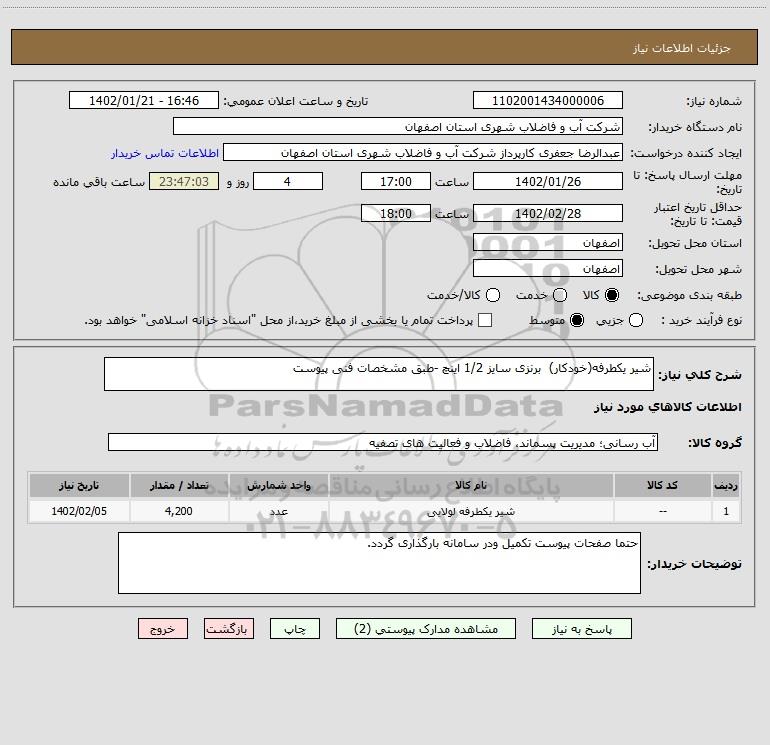
Task: Click the جزئیات اطلاعات نیاز page header
Action: [682, 48]
